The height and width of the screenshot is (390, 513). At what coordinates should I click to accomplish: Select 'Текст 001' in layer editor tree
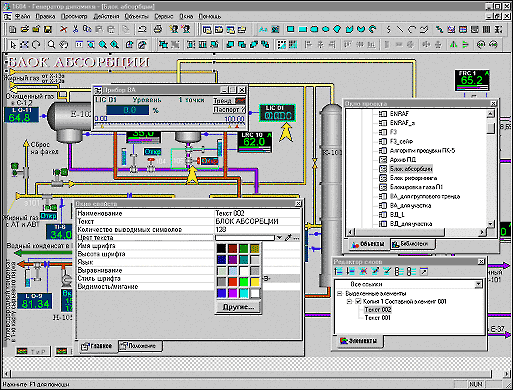377,318
